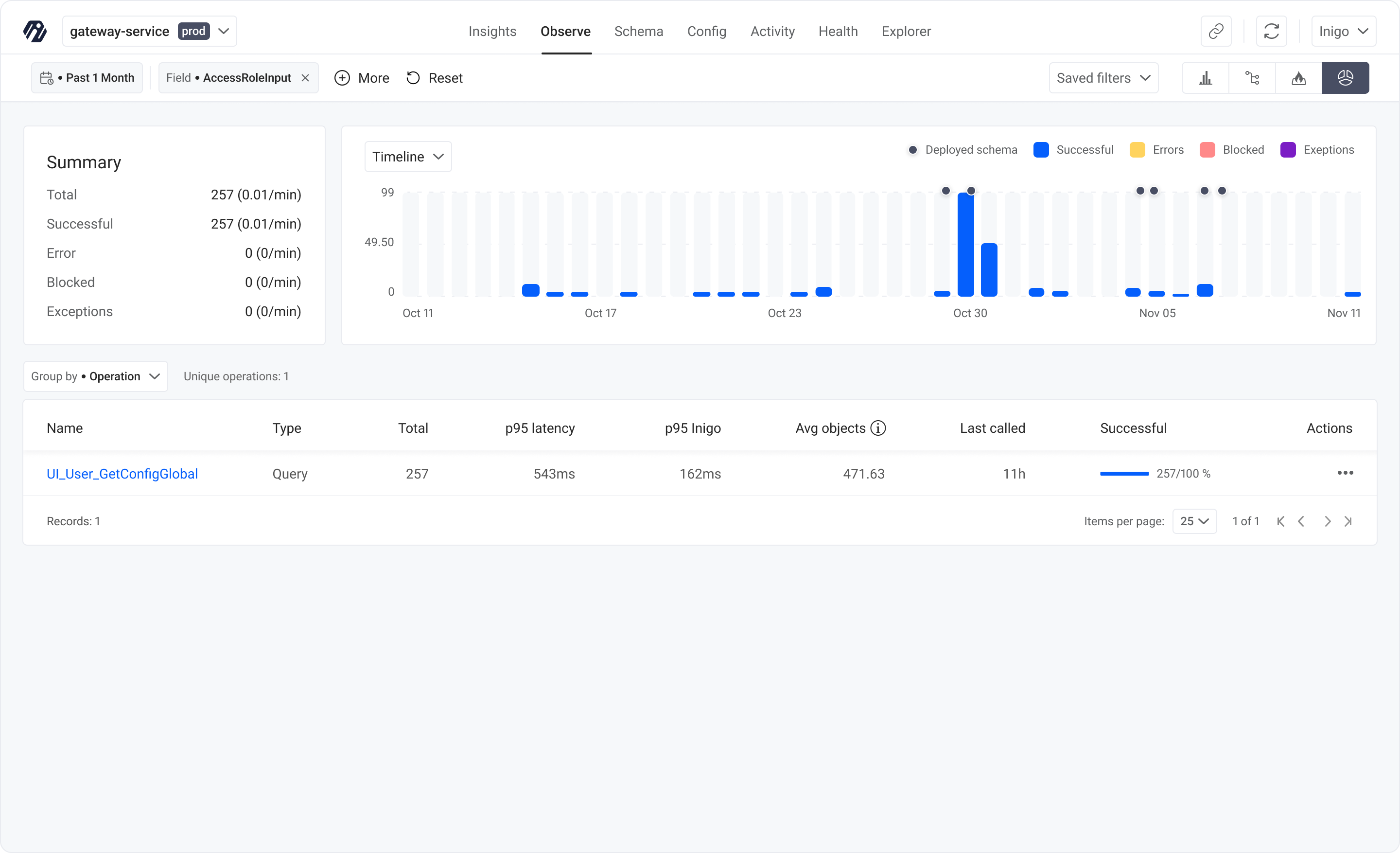
Task: Toggle the Exeptions legend series
Action: pos(1317,149)
